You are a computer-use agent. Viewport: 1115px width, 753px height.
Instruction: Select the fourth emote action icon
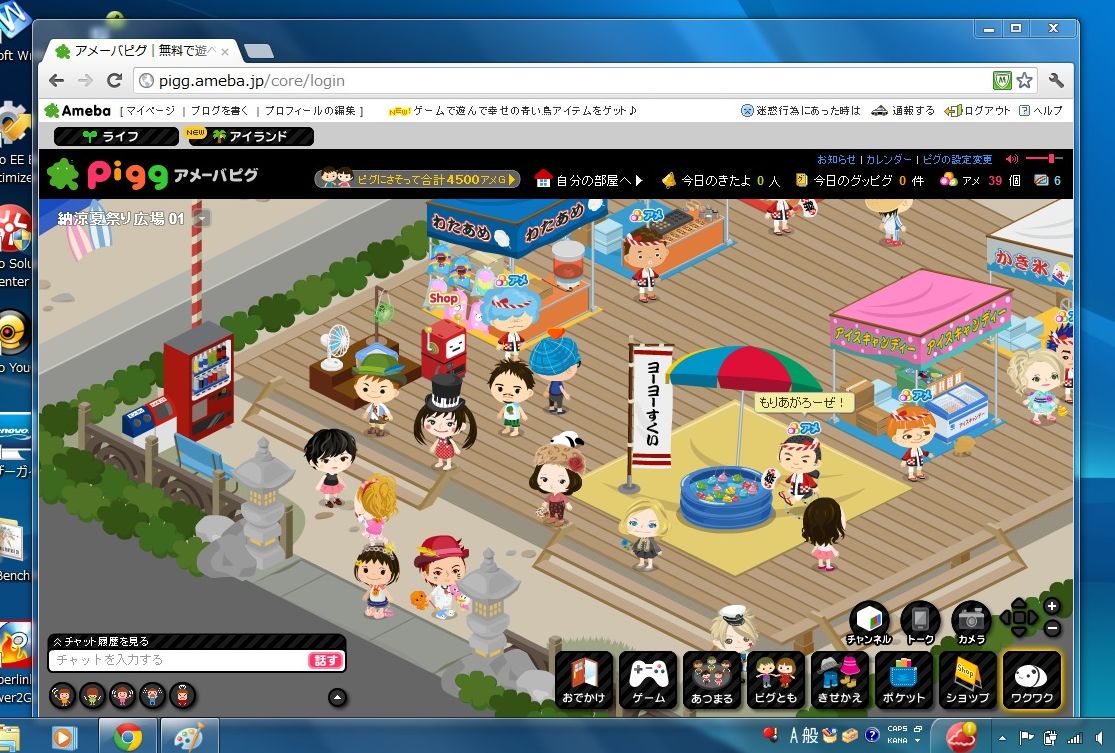(153, 695)
